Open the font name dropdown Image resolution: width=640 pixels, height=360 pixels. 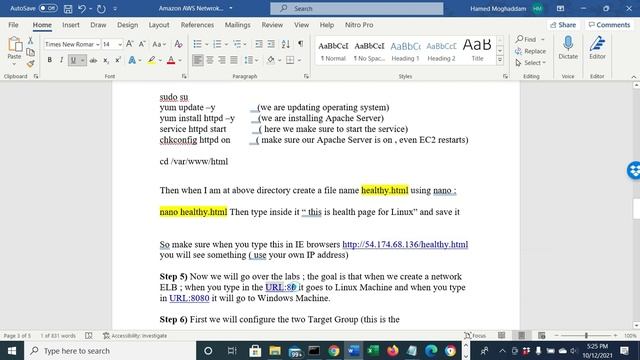pos(98,44)
